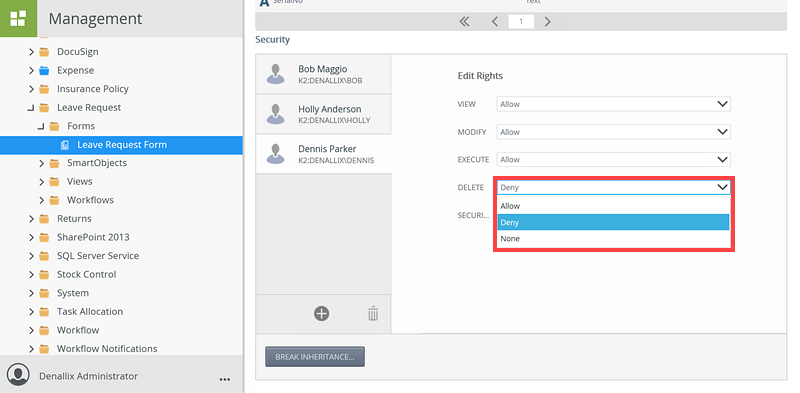Click the blue Expense folder icon
The width and height of the screenshot is (800, 393).
point(44,70)
